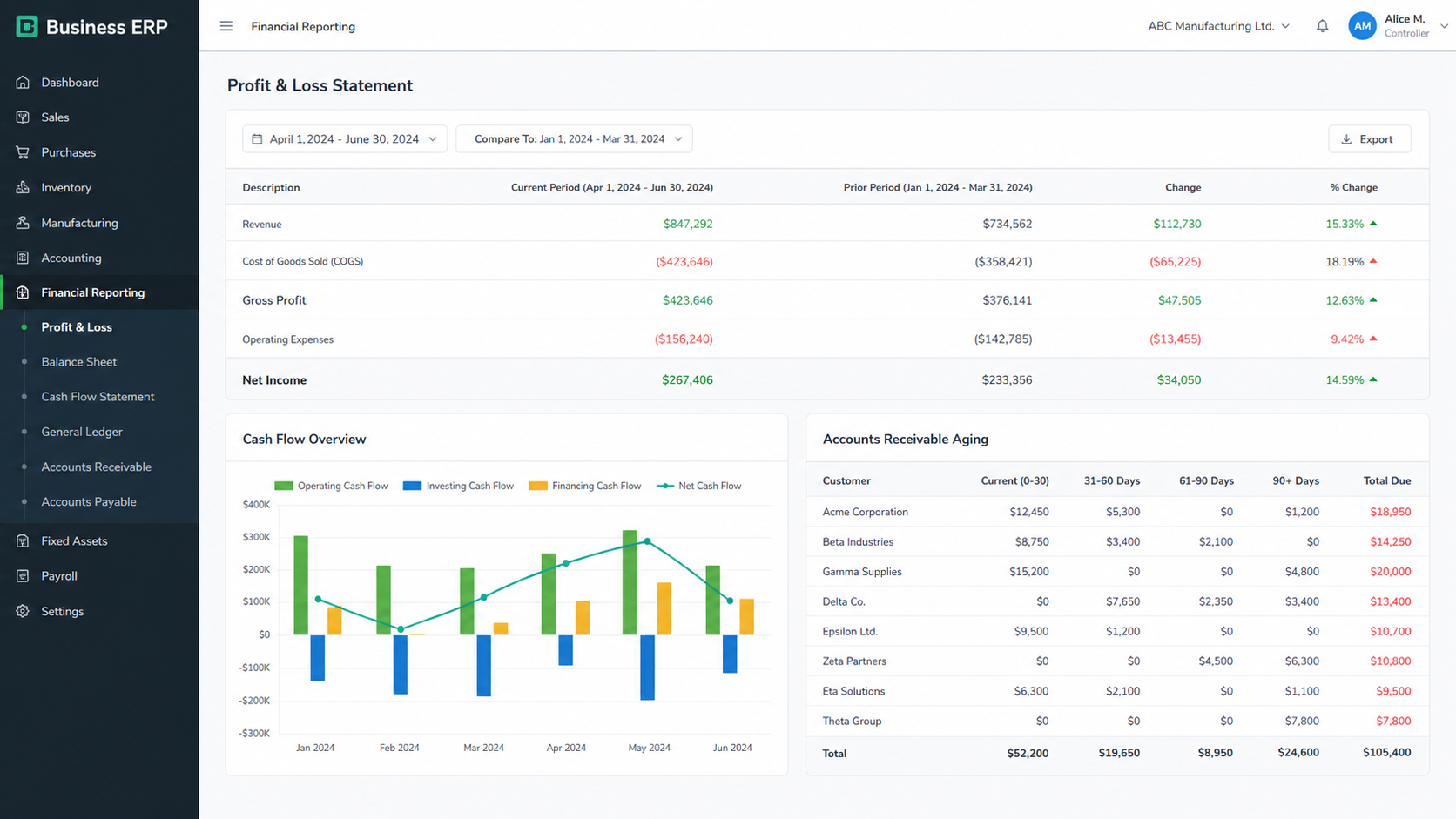This screenshot has width=1456, height=819.
Task: Click Eta Solutions total $9,500
Action: pos(1393,691)
